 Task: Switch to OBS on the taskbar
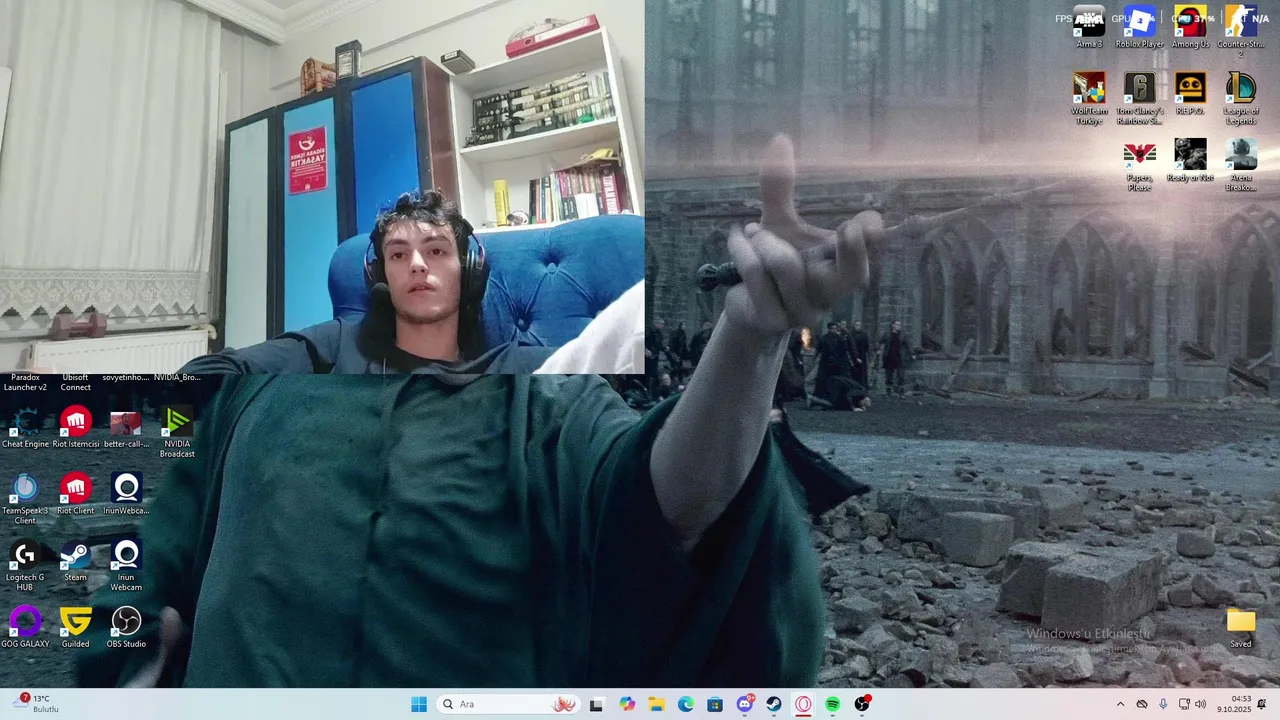[x=862, y=704]
